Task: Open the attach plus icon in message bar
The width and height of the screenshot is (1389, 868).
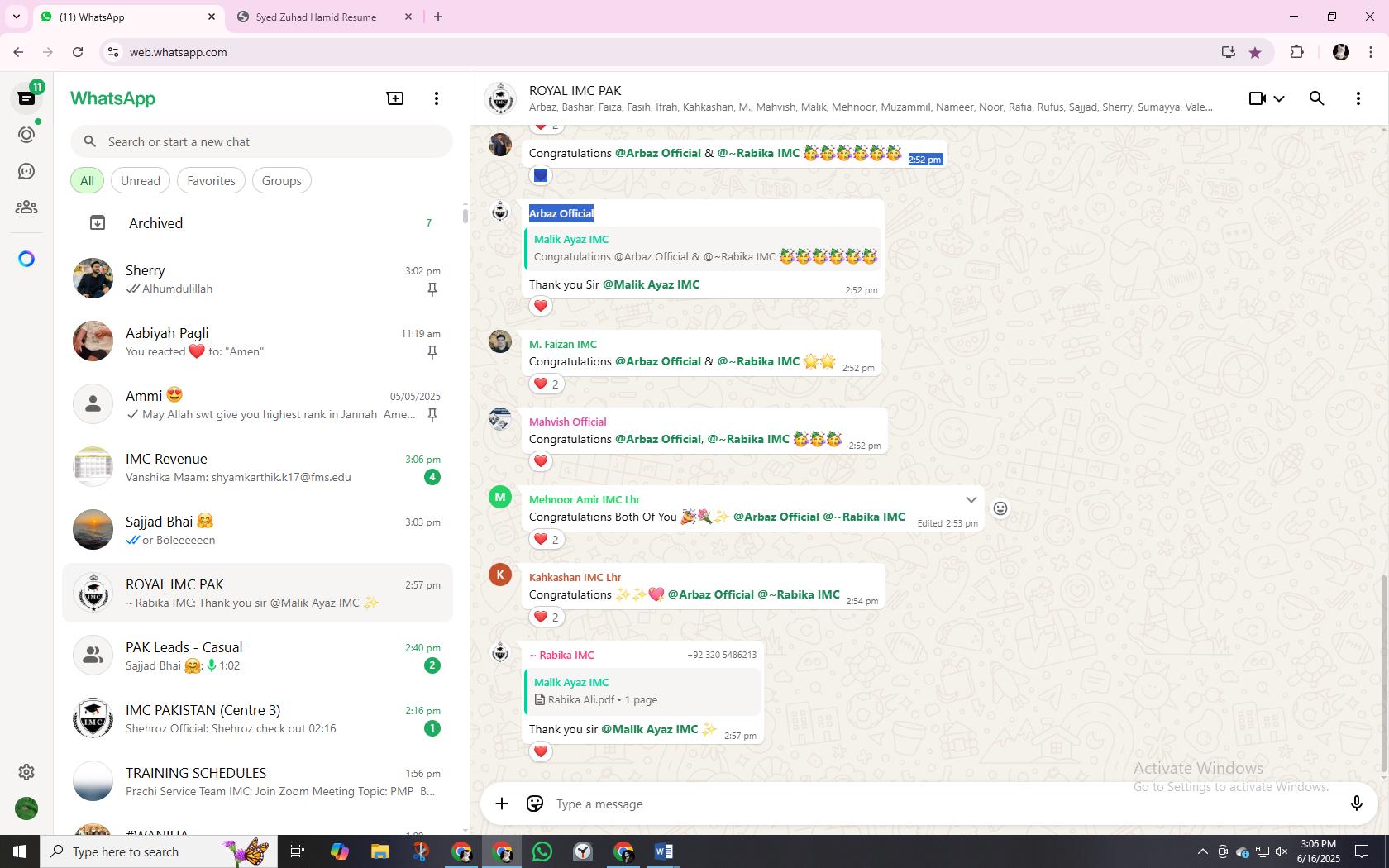Action: [502, 804]
